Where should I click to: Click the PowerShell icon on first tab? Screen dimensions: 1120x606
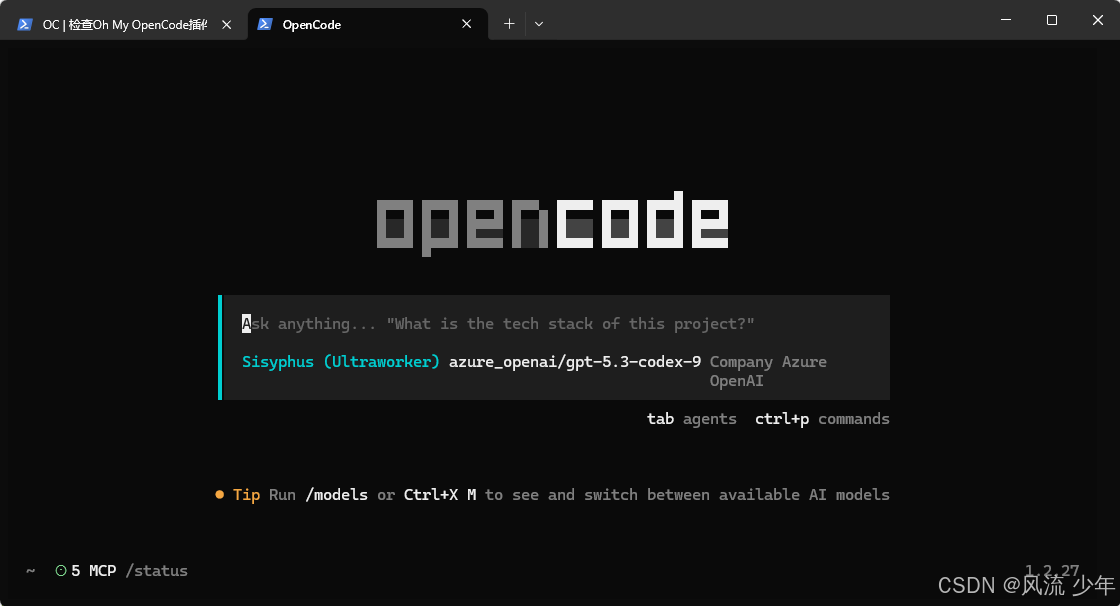click(x=25, y=24)
